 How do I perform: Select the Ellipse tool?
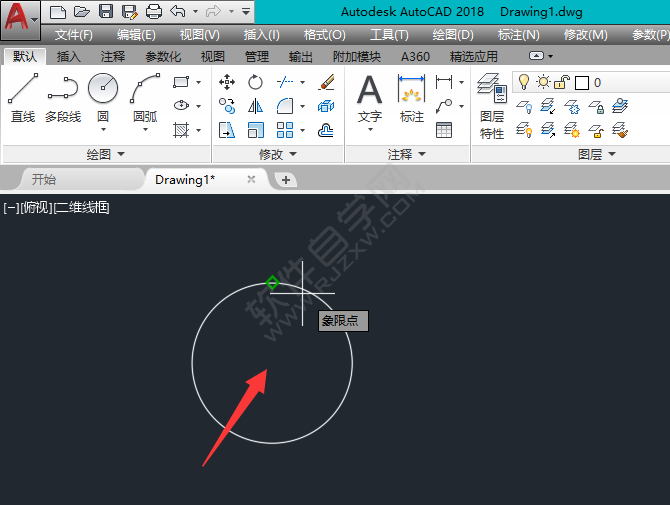pyautogui.click(x=181, y=106)
